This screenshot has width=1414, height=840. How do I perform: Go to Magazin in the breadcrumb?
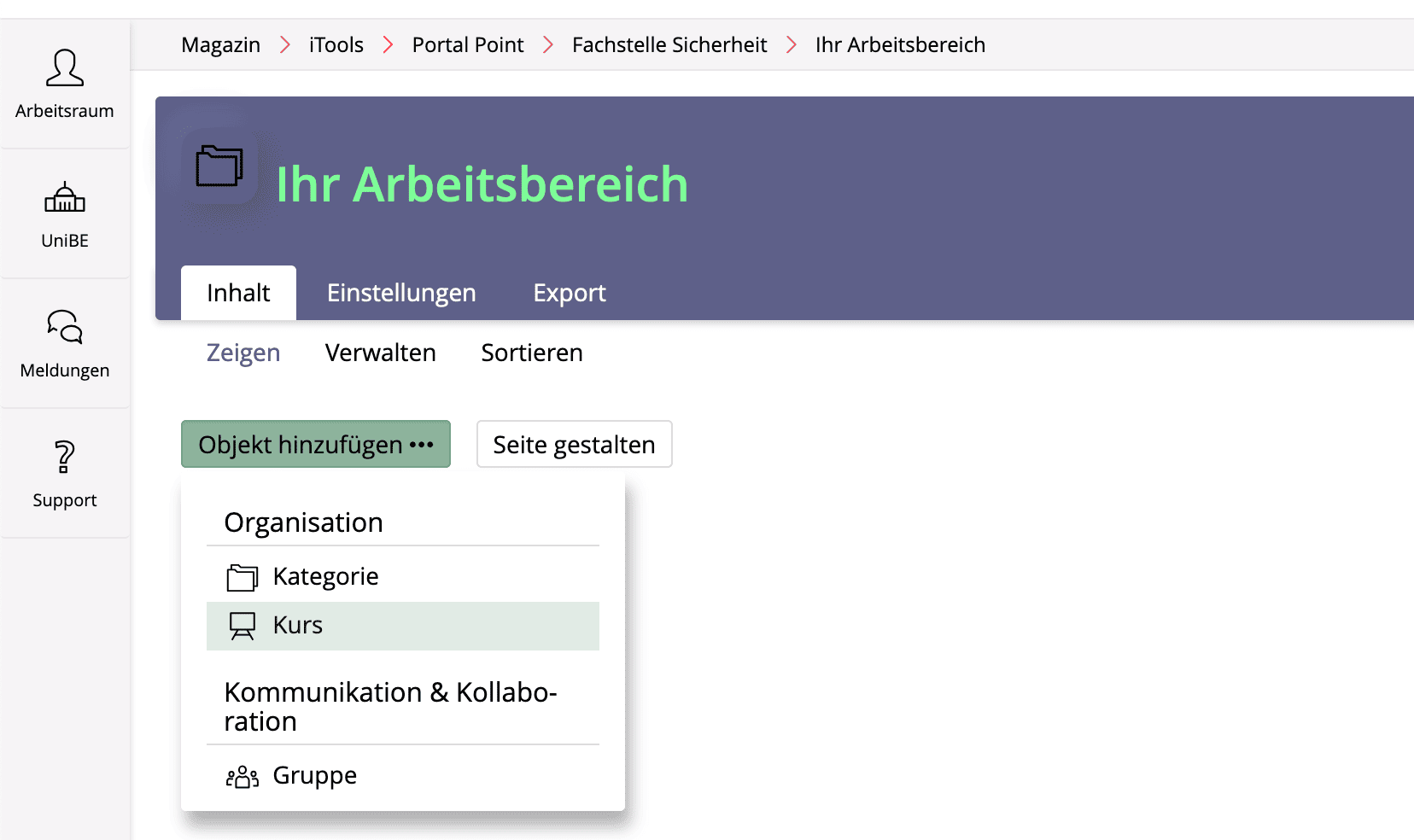click(221, 44)
